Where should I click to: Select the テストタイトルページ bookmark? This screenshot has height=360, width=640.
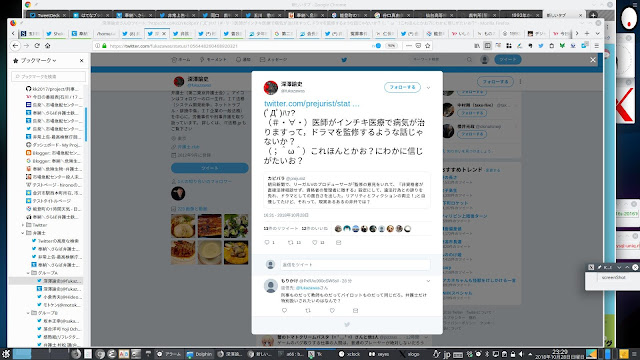click(x=48, y=201)
